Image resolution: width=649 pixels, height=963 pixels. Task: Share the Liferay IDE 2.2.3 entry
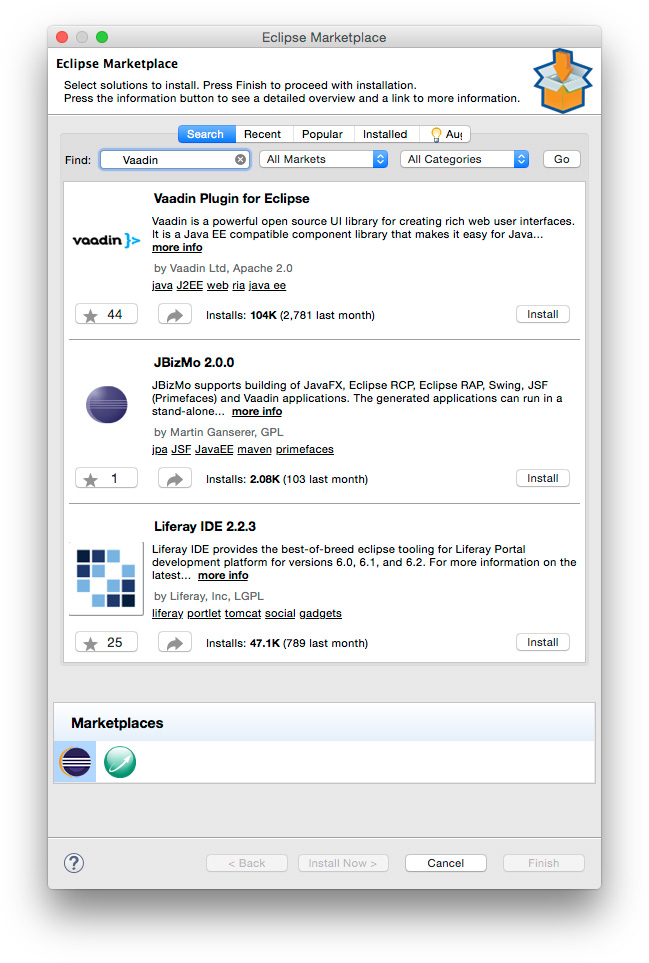click(175, 642)
